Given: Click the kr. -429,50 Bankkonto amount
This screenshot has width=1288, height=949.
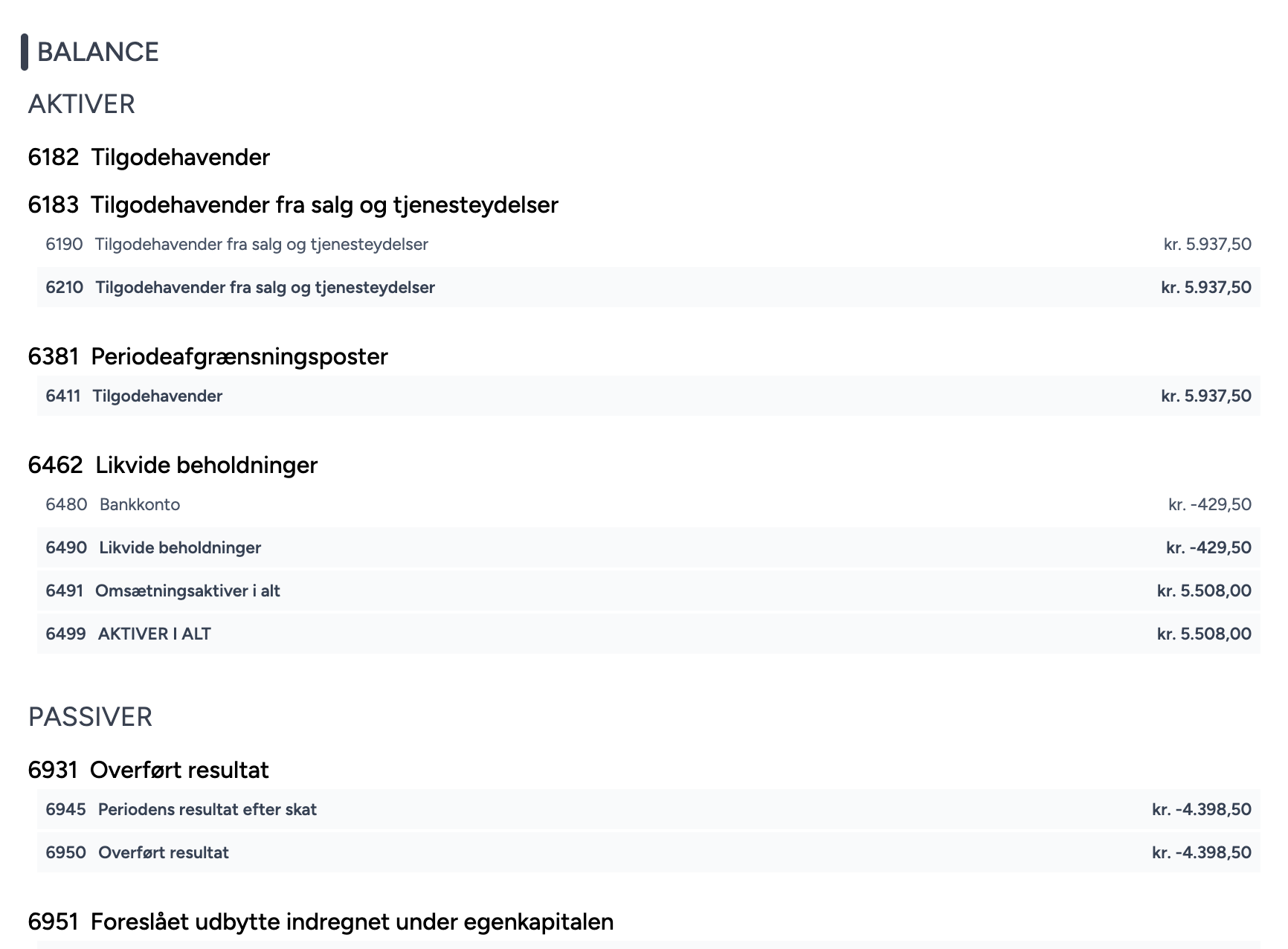Looking at the screenshot, I should coord(1207,504).
